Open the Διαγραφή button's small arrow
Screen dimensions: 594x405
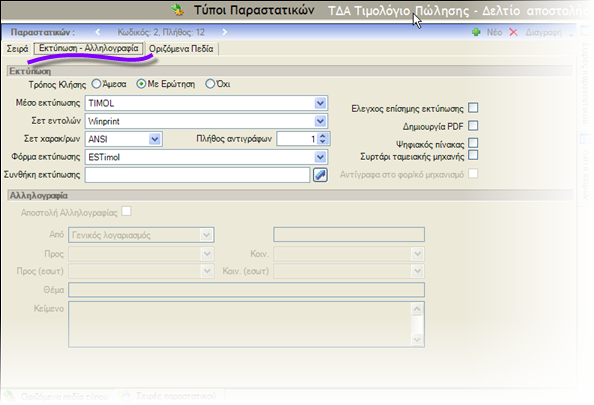pos(571,35)
